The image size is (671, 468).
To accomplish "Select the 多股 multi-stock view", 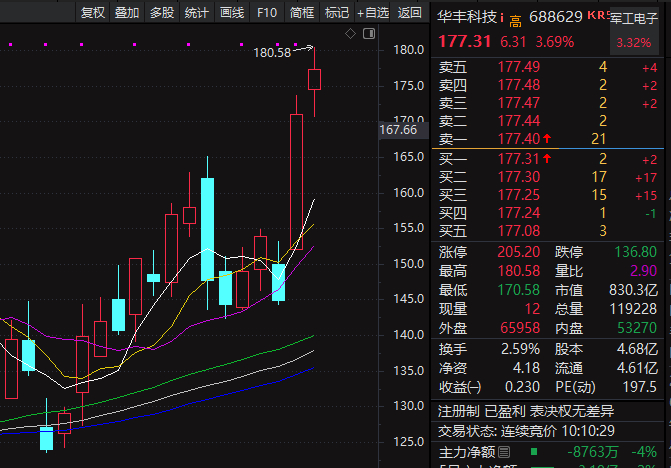I will pyautogui.click(x=162, y=13).
